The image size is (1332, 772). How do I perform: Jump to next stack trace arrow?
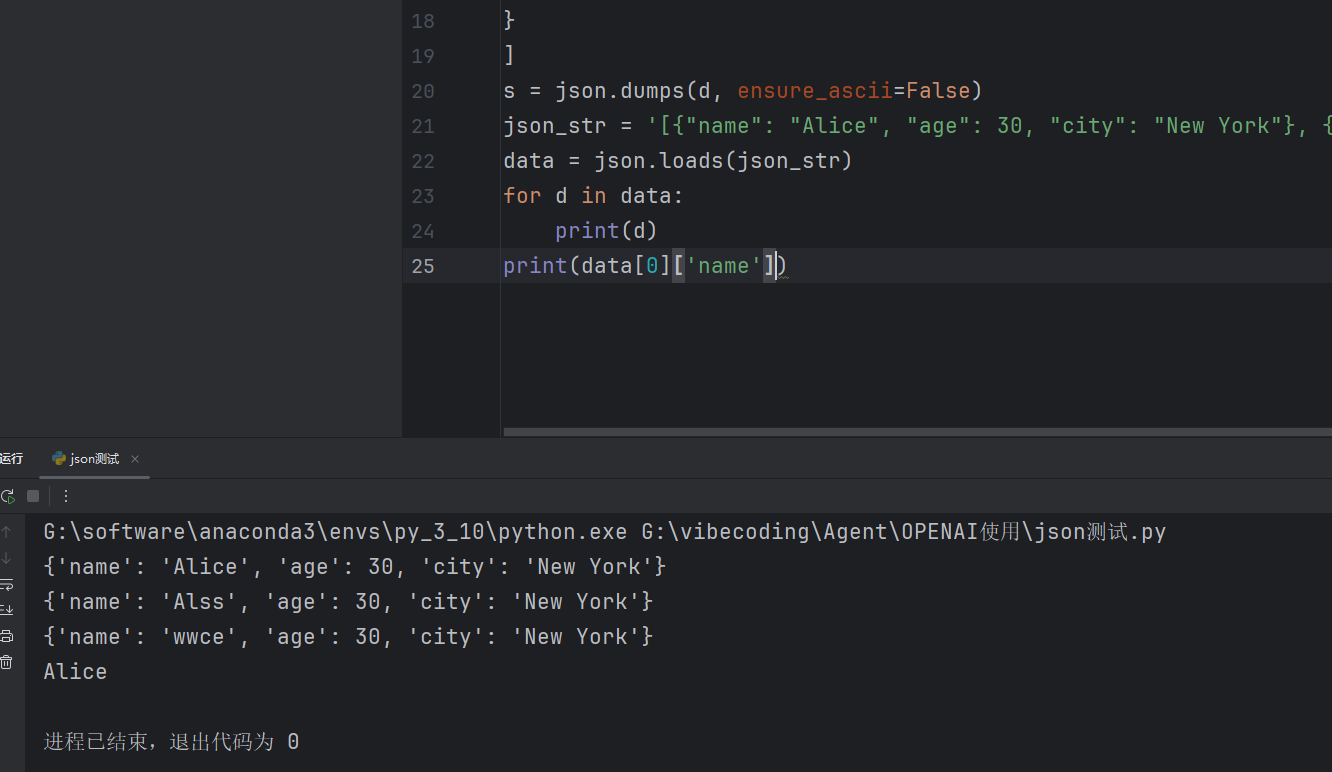point(7,558)
